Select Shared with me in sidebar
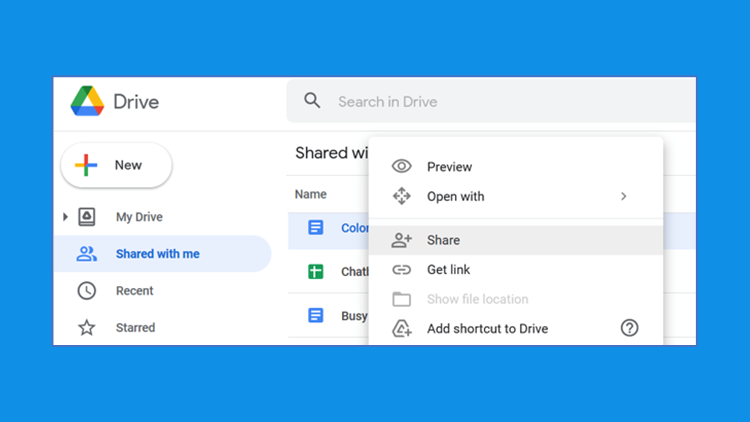The image size is (750, 422). pyautogui.click(x=163, y=254)
